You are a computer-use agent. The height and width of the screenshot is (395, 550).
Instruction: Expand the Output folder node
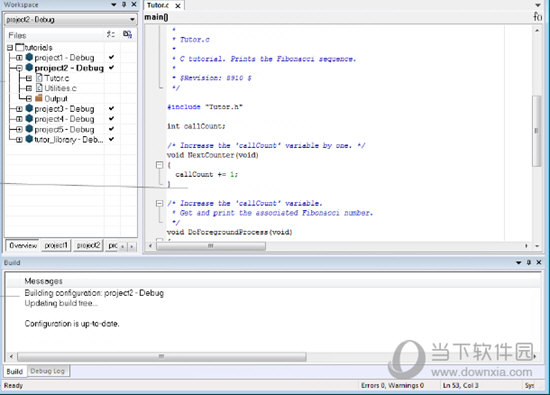click(x=29, y=99)
